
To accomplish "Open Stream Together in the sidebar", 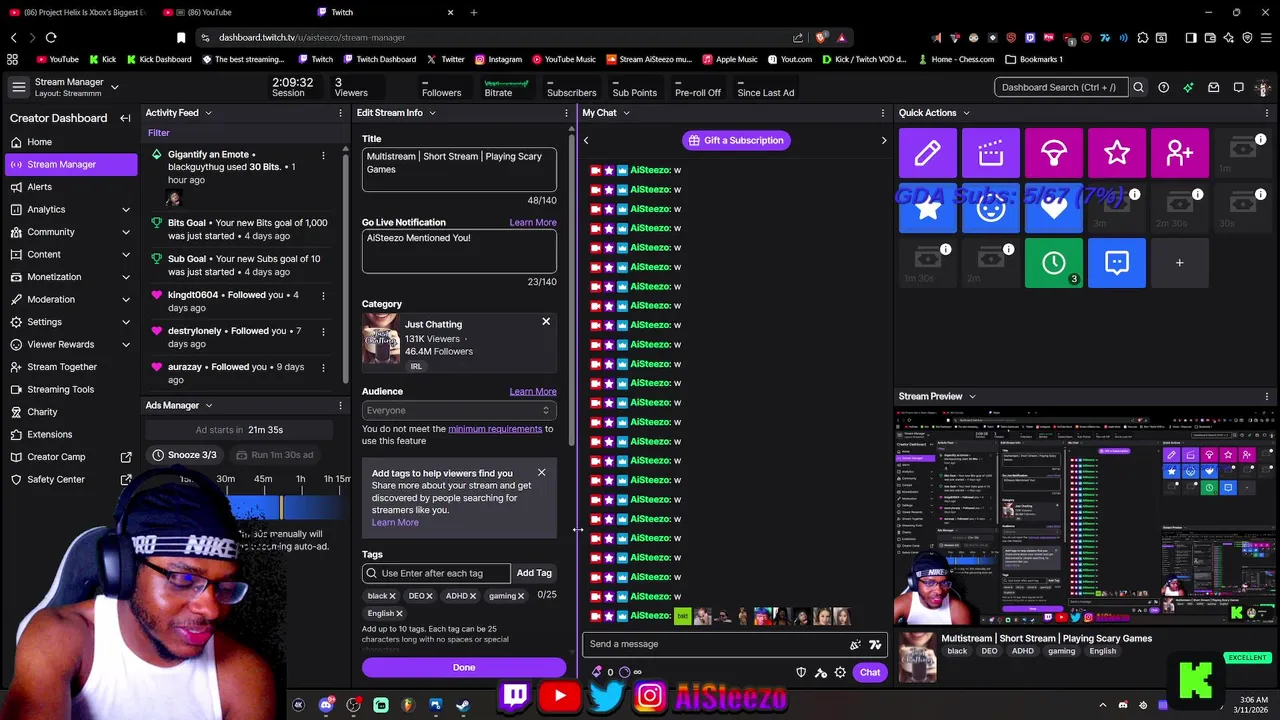I will tap(71, 367).
